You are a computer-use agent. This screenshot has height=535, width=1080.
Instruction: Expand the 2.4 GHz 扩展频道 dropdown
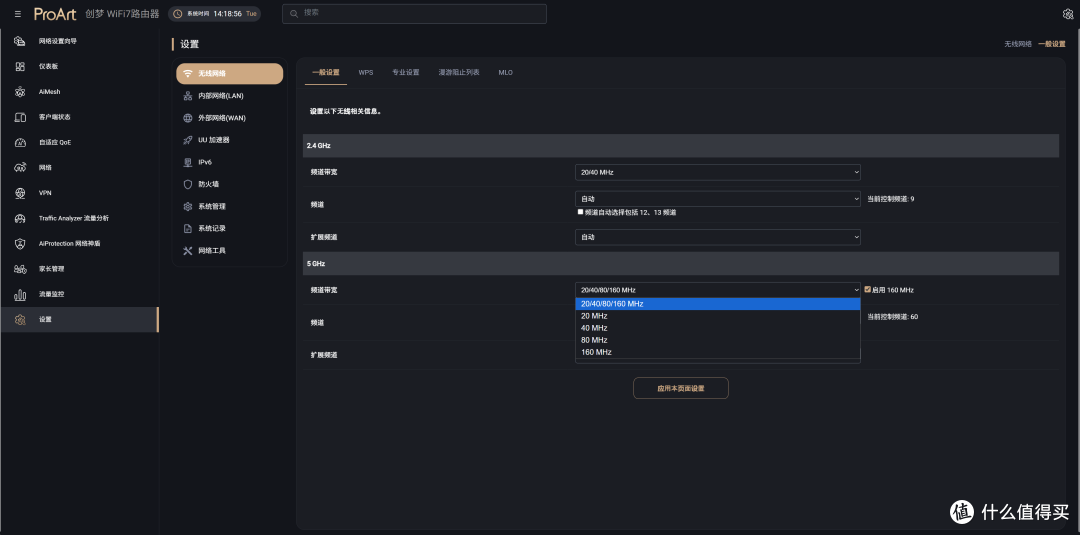[718, 237]
